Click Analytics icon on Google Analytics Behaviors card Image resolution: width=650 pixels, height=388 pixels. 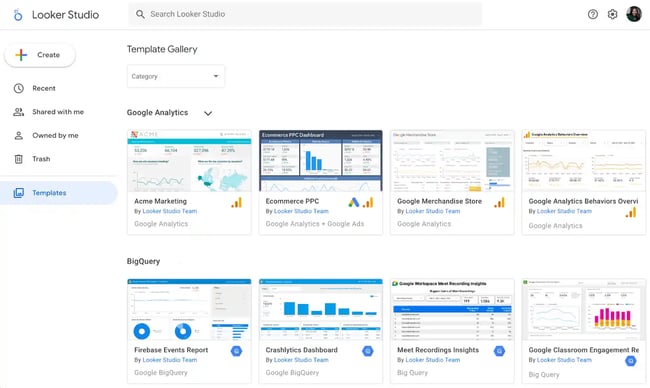[x=631, y=213]
